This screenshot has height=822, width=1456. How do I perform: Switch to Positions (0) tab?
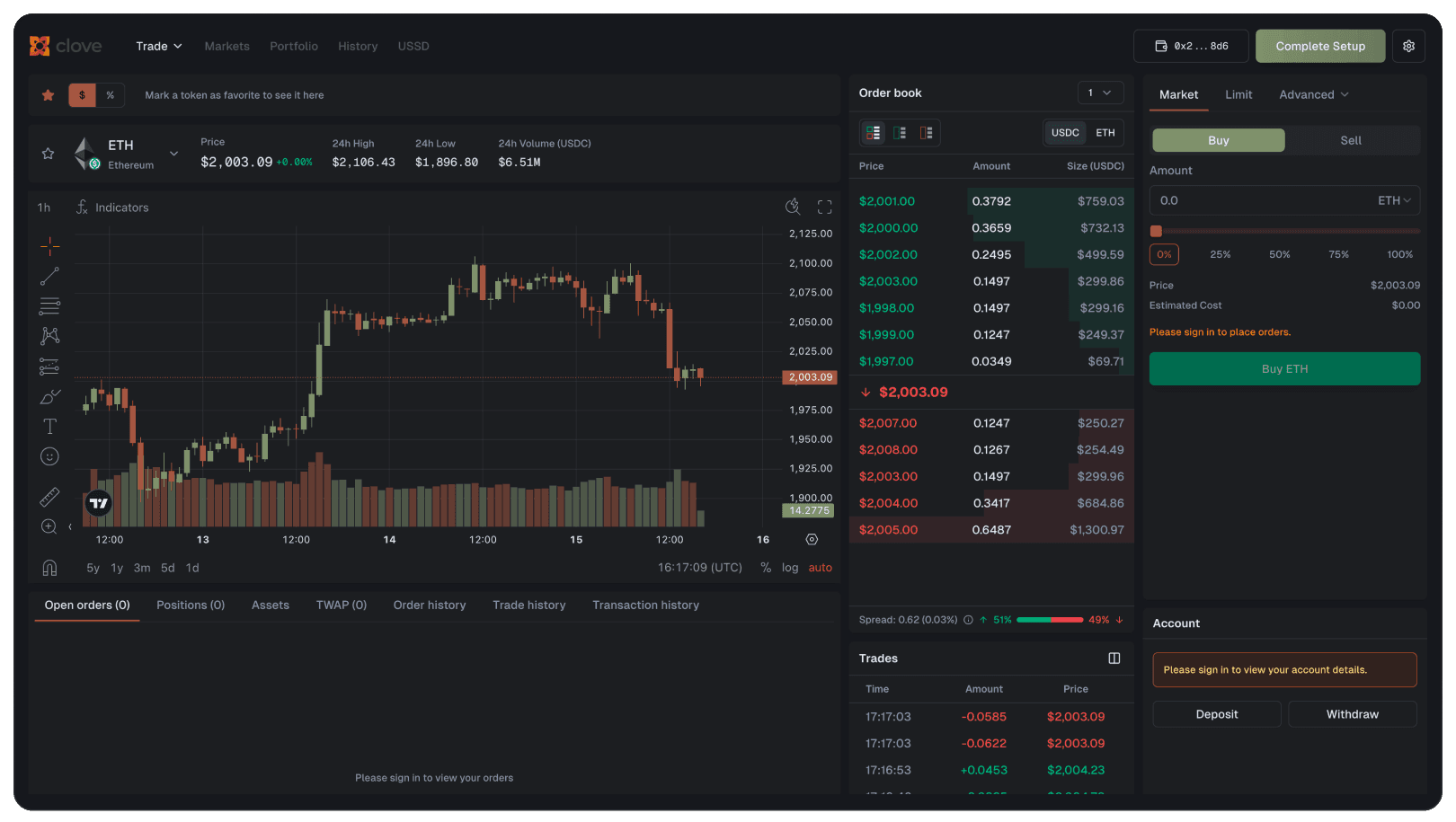point(191,605)
